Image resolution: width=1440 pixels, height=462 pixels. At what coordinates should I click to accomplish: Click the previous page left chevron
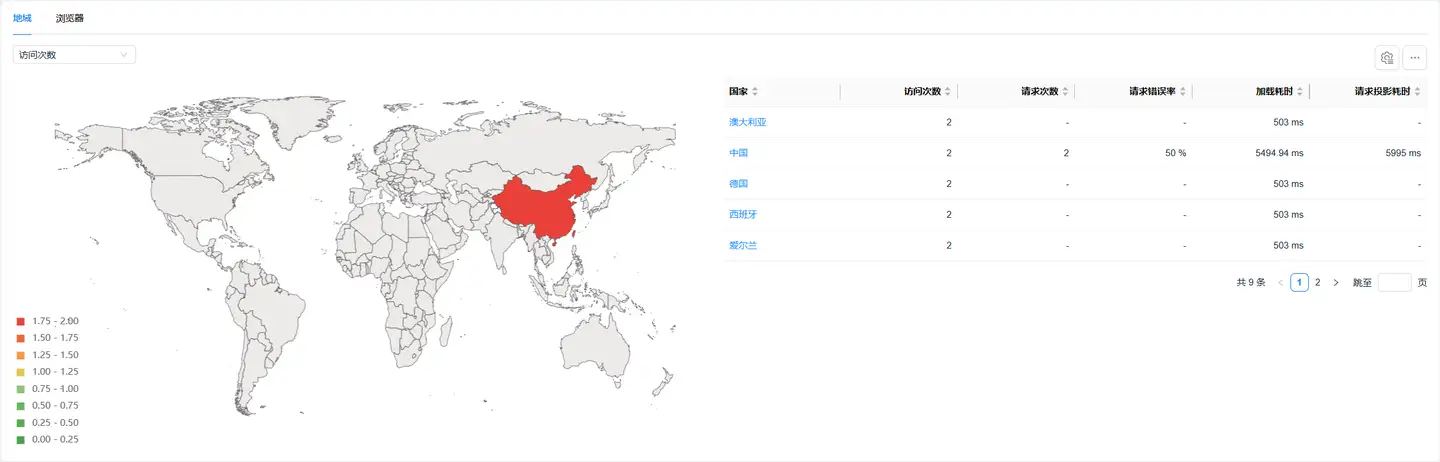[1280, 283]
